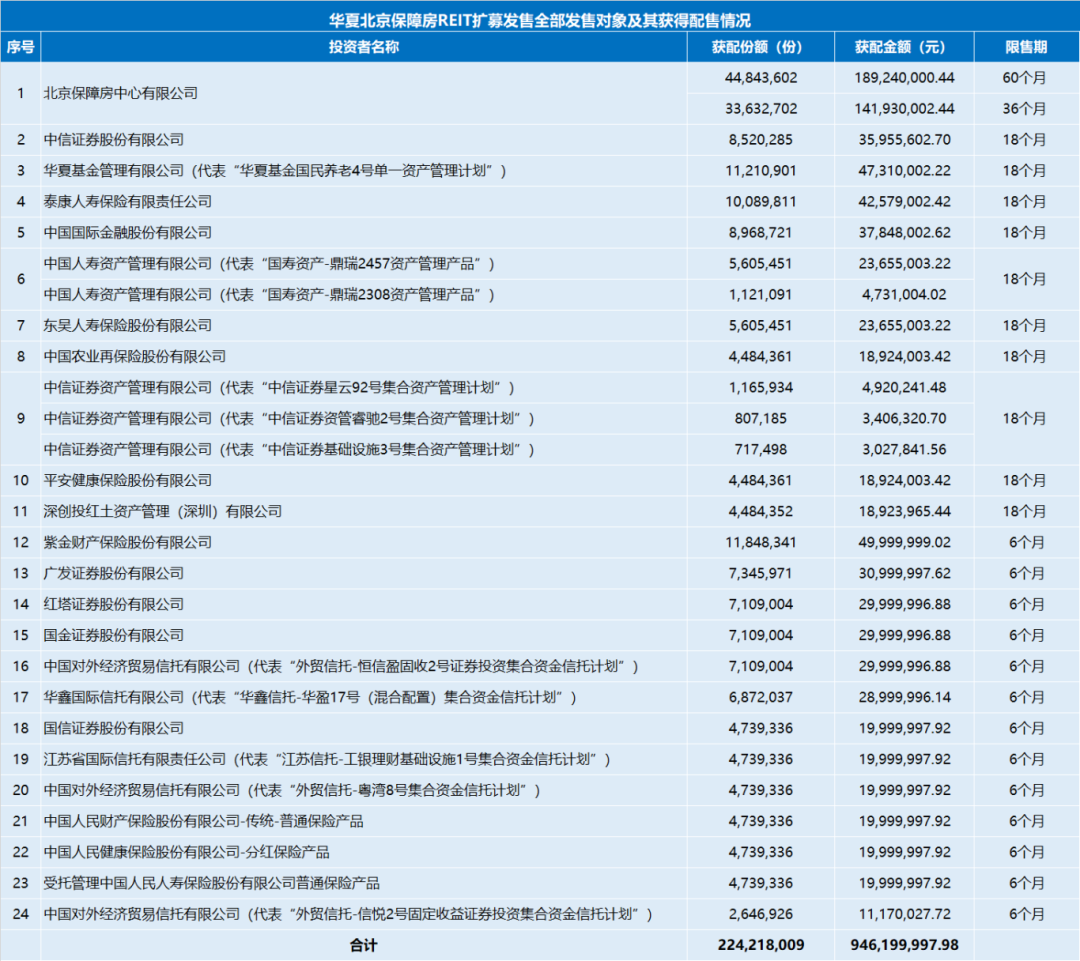Select the 投资者名称 column header

point(364,47)
